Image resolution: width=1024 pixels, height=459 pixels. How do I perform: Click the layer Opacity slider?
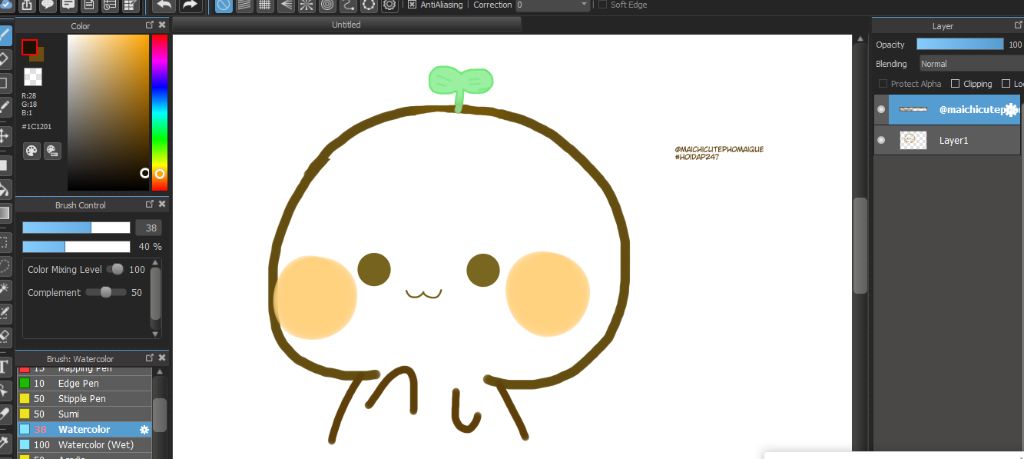(960, 44)
